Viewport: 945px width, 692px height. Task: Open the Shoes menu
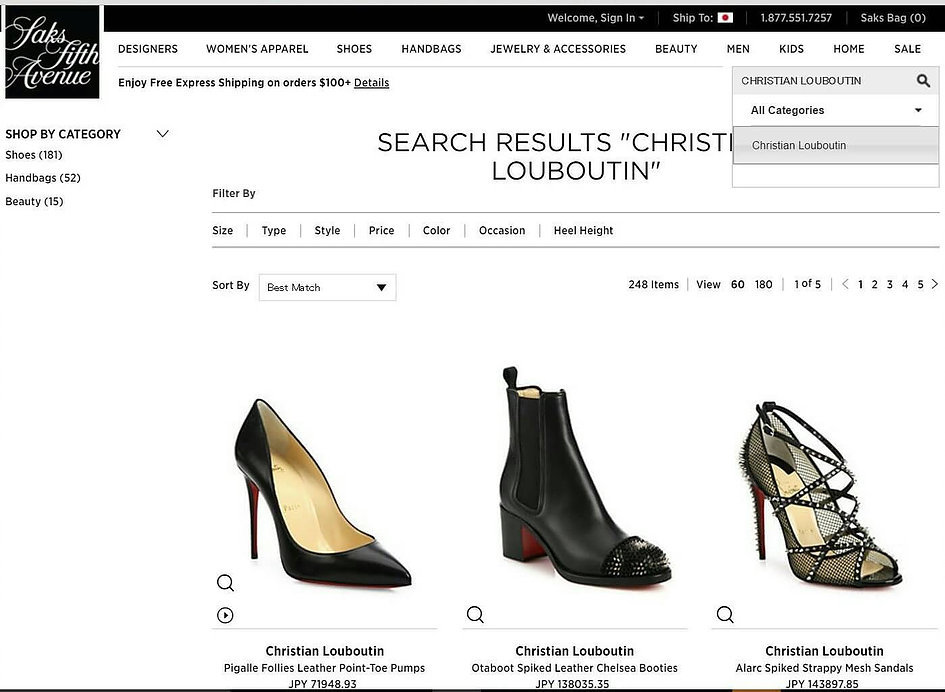click(354, 49)
